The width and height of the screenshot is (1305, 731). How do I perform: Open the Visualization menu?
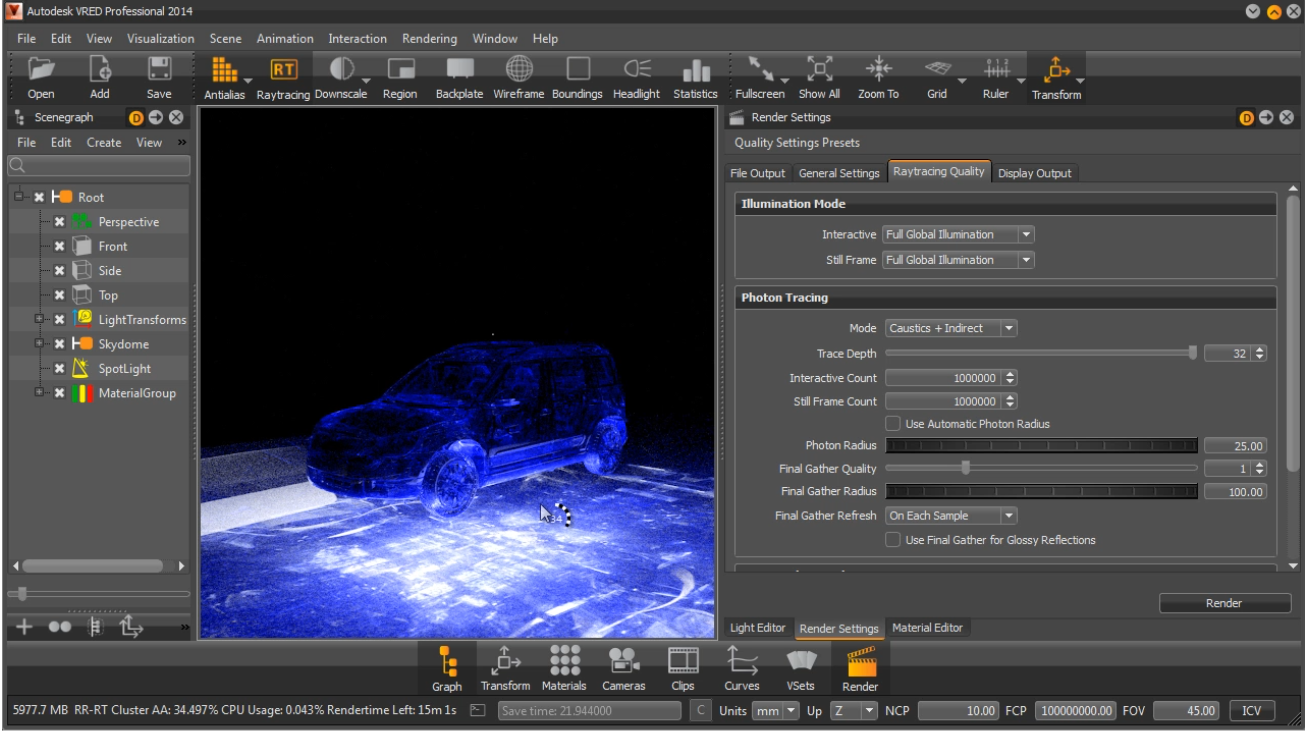160,39
